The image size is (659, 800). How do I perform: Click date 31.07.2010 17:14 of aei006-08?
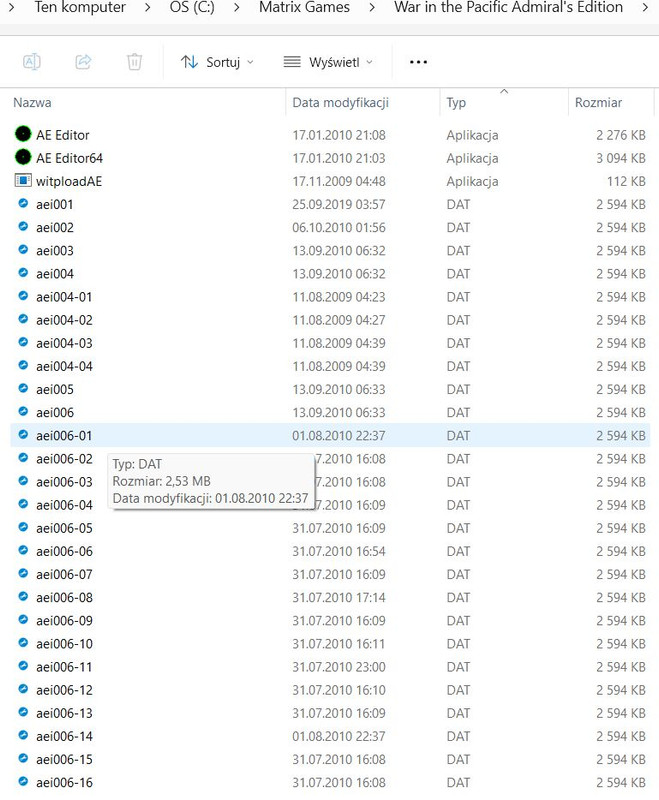point(339,597)
